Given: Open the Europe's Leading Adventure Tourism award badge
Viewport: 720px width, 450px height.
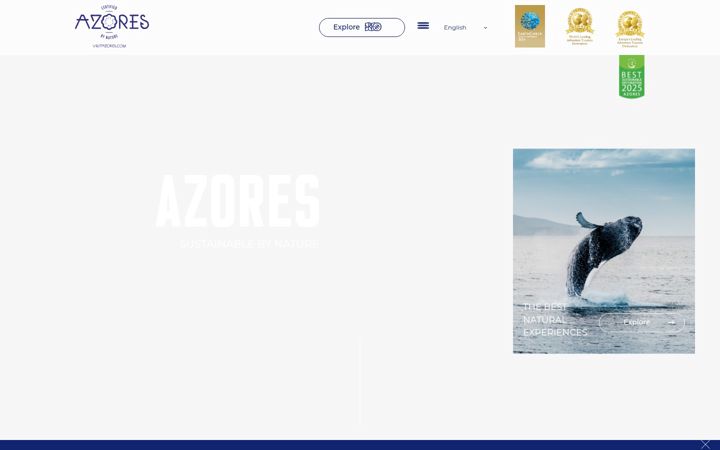Looking at the screenshot, I should 630,28.
